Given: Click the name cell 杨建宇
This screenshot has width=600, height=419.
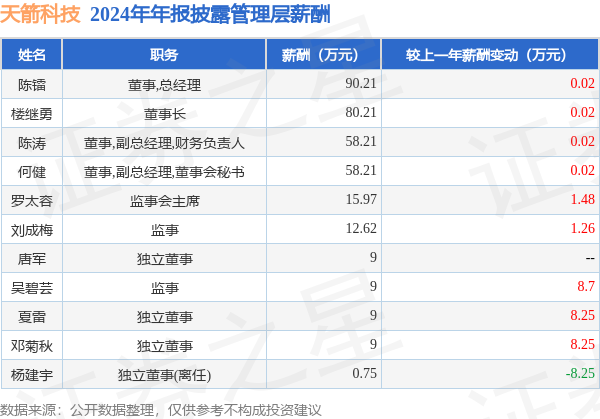Looking at the screenshot, I should pyautogui.click(x=32, y=375).
